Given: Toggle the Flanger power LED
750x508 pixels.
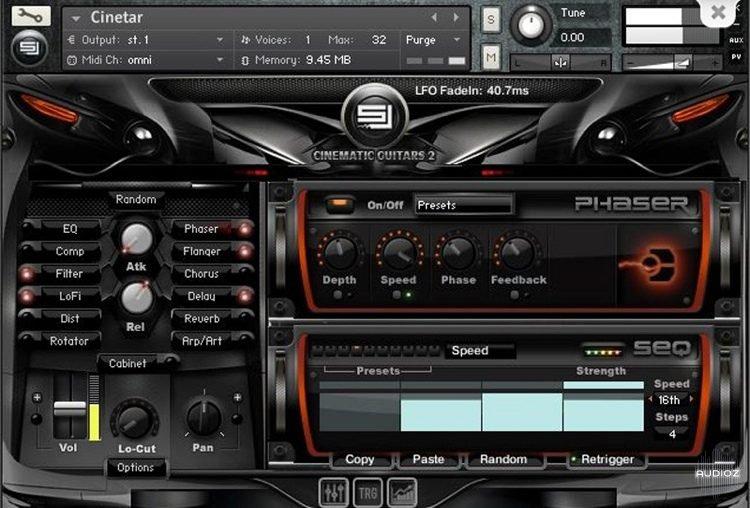Looking at the screenshot, I should pos(245,251).
